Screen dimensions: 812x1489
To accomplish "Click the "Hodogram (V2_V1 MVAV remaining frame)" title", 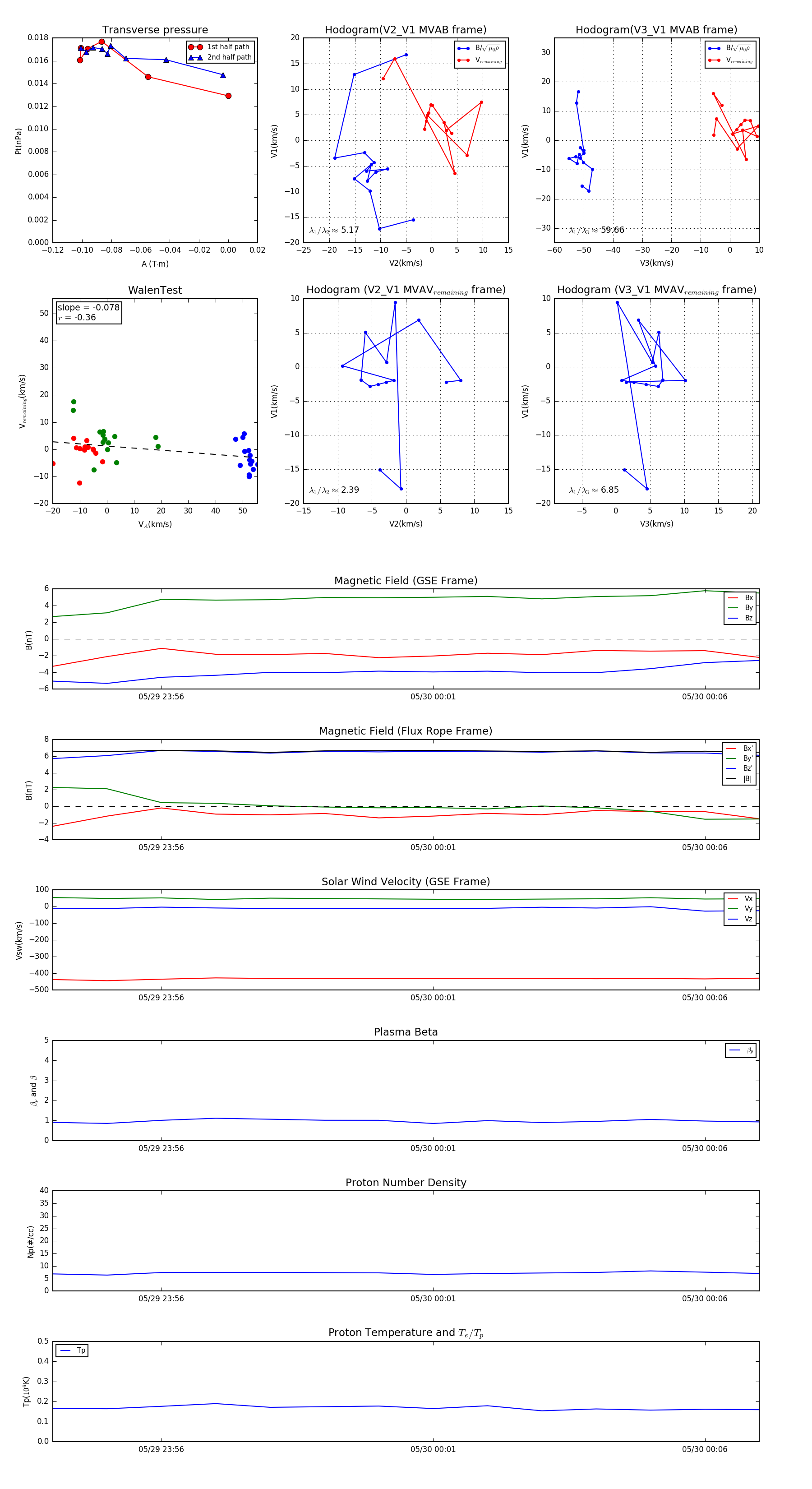I will click(406, 290).
